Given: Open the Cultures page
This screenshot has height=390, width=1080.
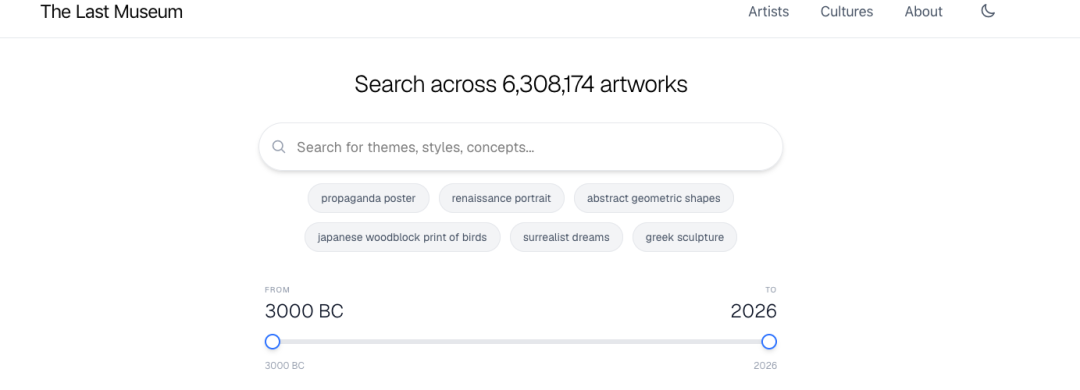Looking at the screenshot, I should click(847, 12).
